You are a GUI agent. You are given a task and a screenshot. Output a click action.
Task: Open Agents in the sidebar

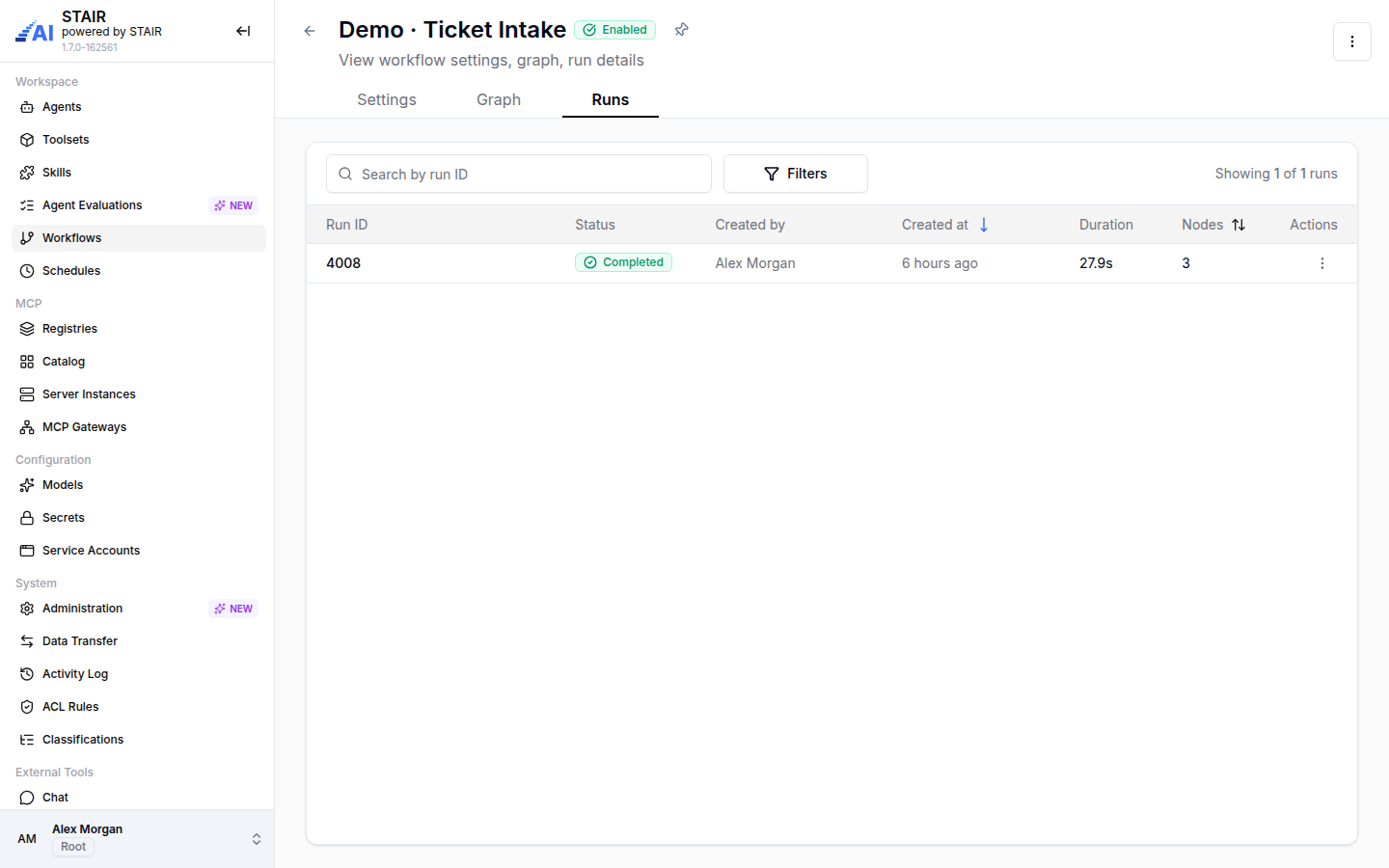(x=139, y=107)
